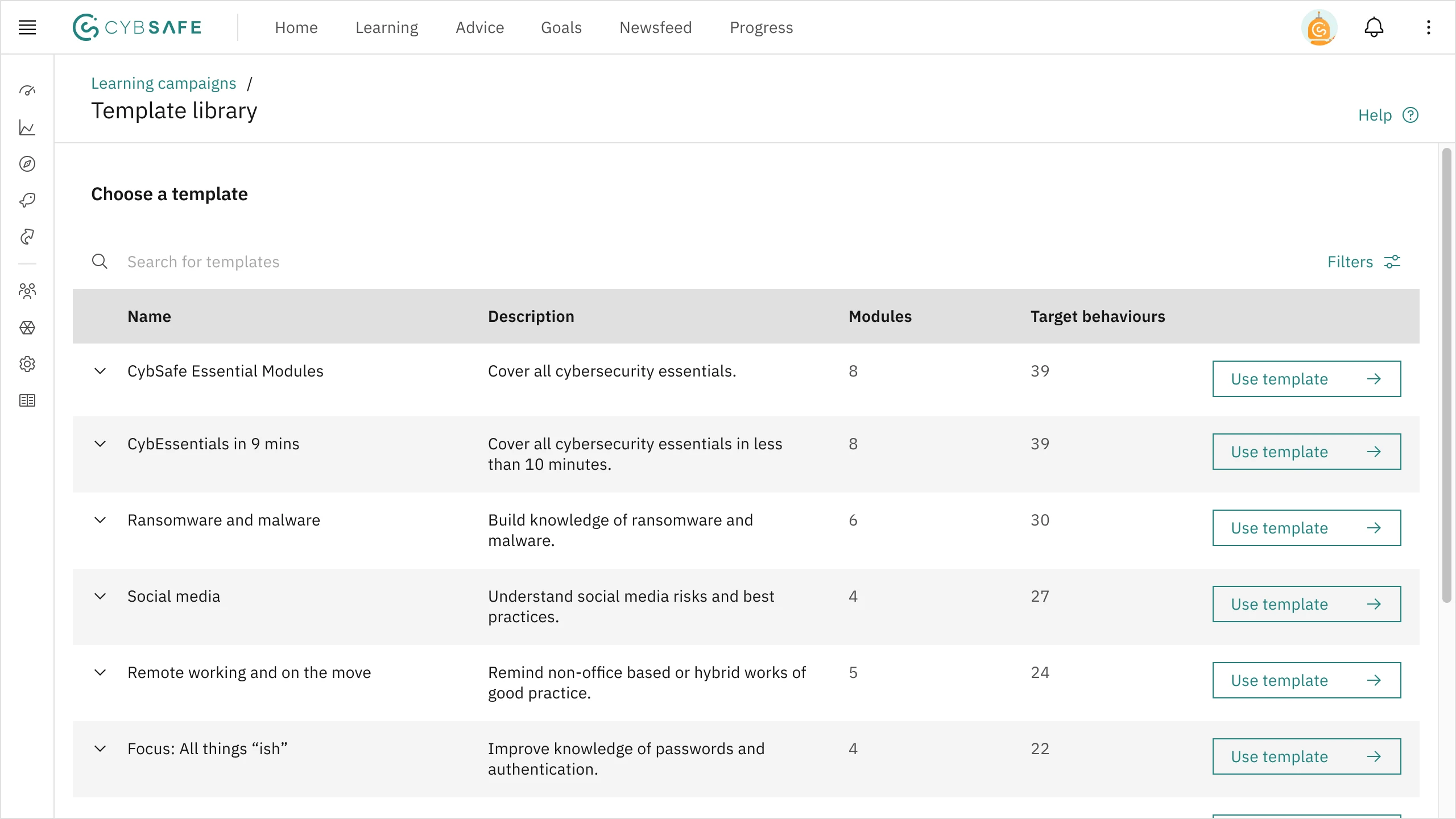Use template for CybEssentials in 9 mins
1456x819 pixels.
1306,452
